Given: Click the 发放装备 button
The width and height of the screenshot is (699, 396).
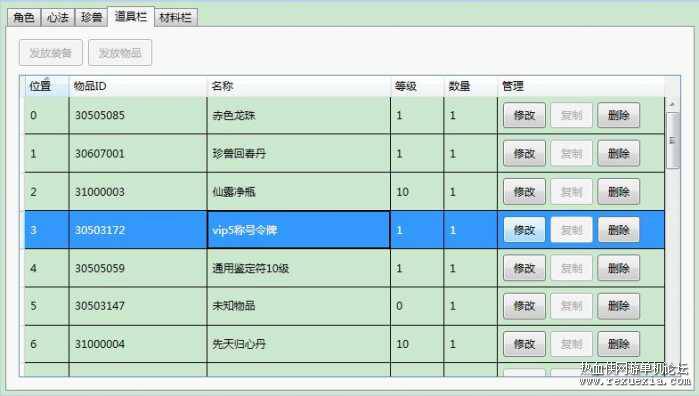Looking at the screenshot, I should tap(51, 53).
